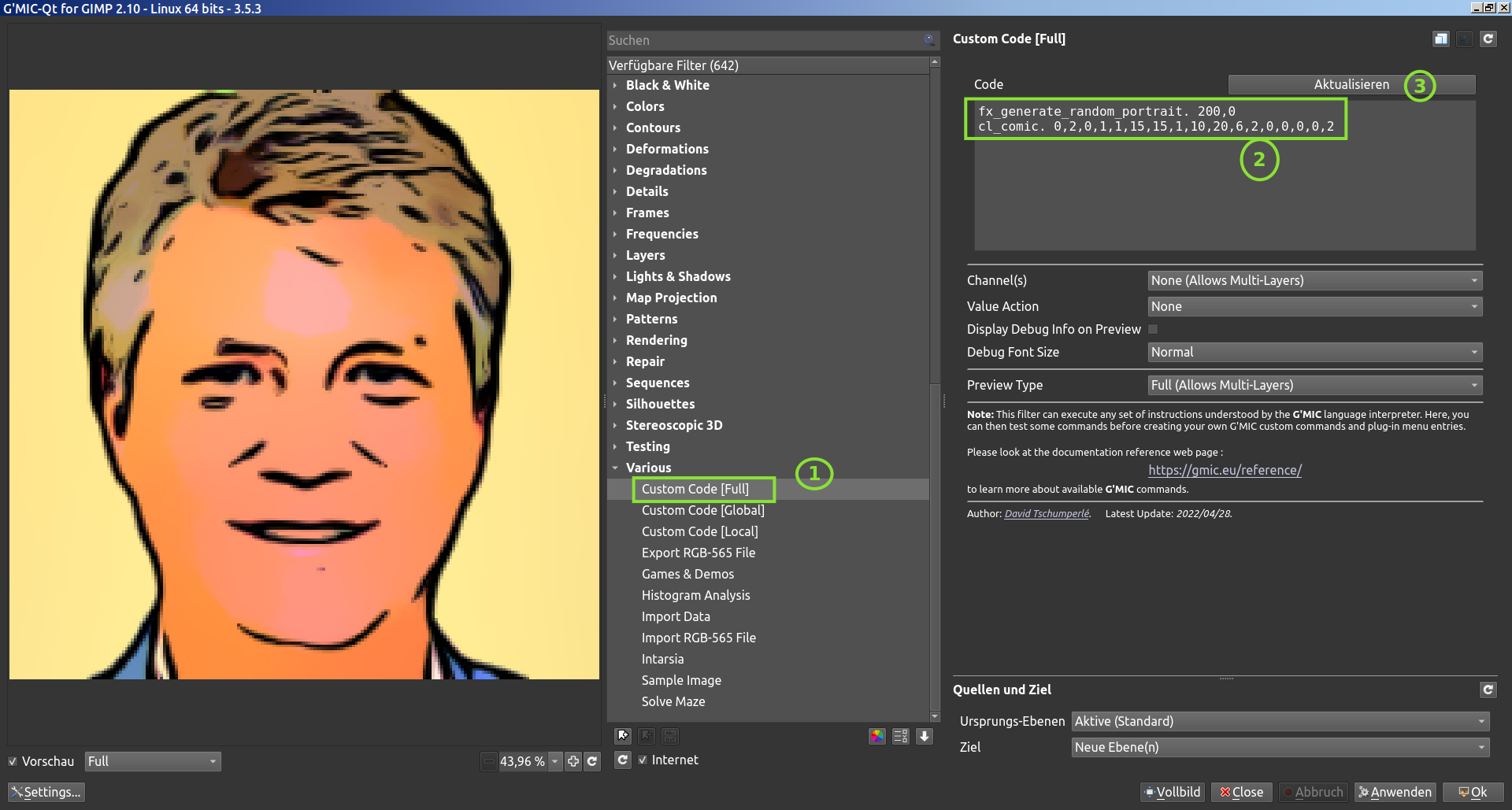Open the Channel(s) dropdown

click(1314, 280)
